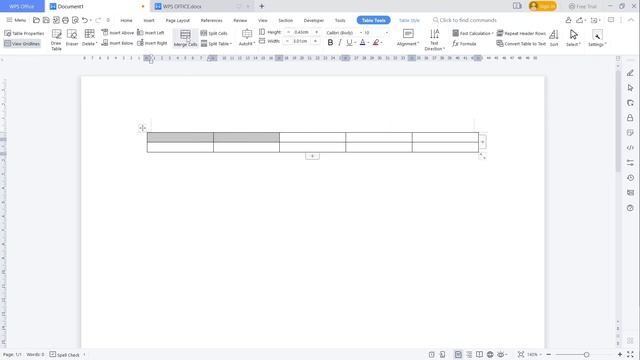This screenshot has width=640, height=360.
Task: Insert a column to the right
Action: coord(152,43)
